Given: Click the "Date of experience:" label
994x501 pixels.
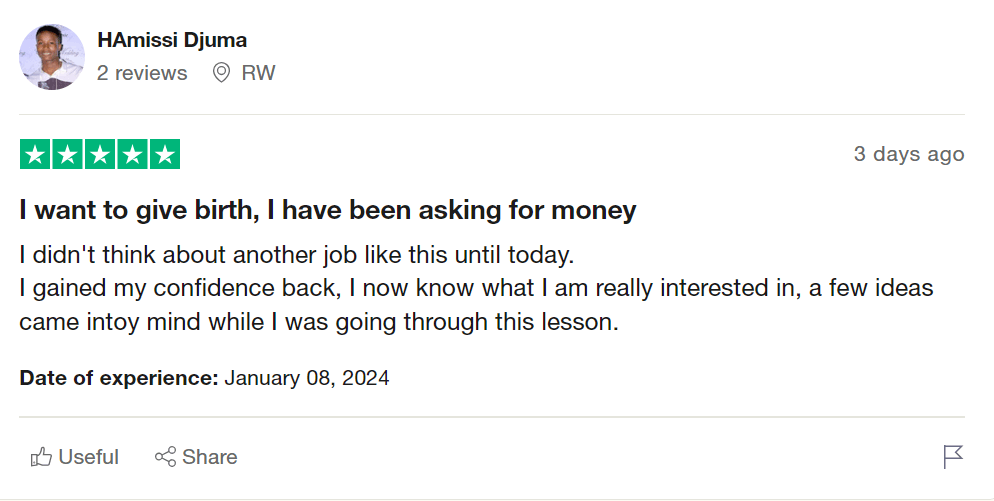Looking at the screenshot, I should click(119, 378).
